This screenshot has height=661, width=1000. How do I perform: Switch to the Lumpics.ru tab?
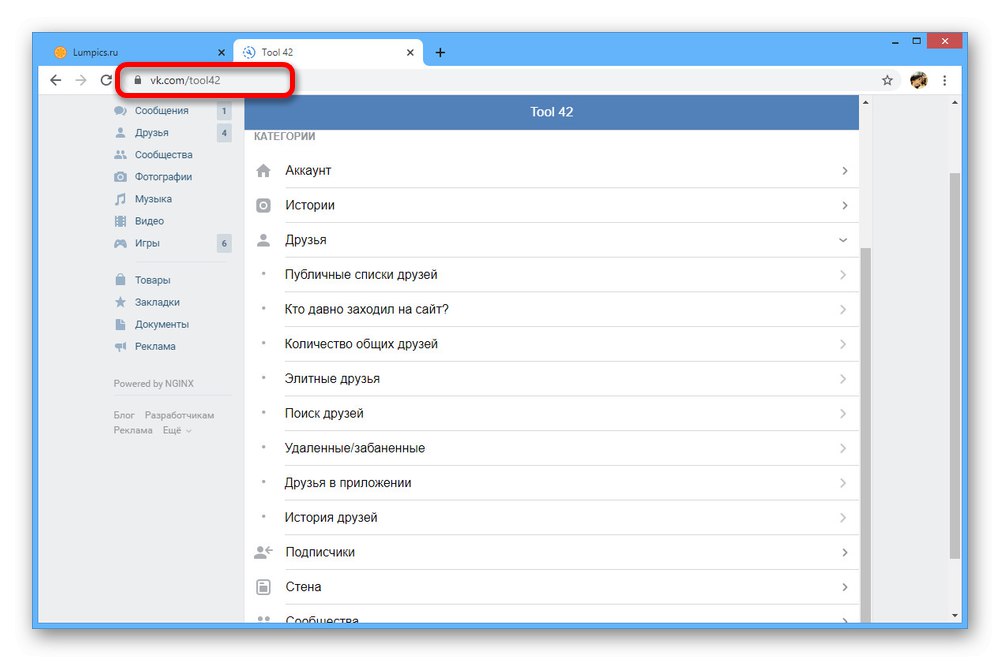(x=139, y=52)
